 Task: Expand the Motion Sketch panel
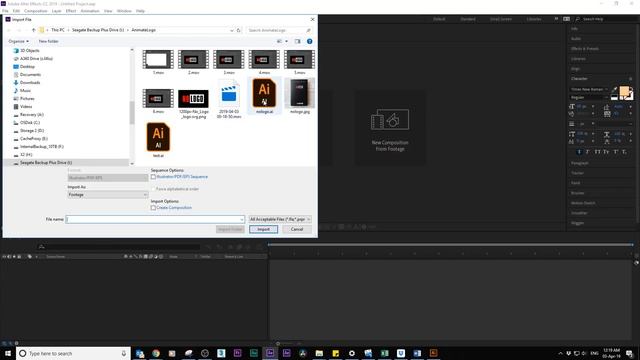coord(582,203)
